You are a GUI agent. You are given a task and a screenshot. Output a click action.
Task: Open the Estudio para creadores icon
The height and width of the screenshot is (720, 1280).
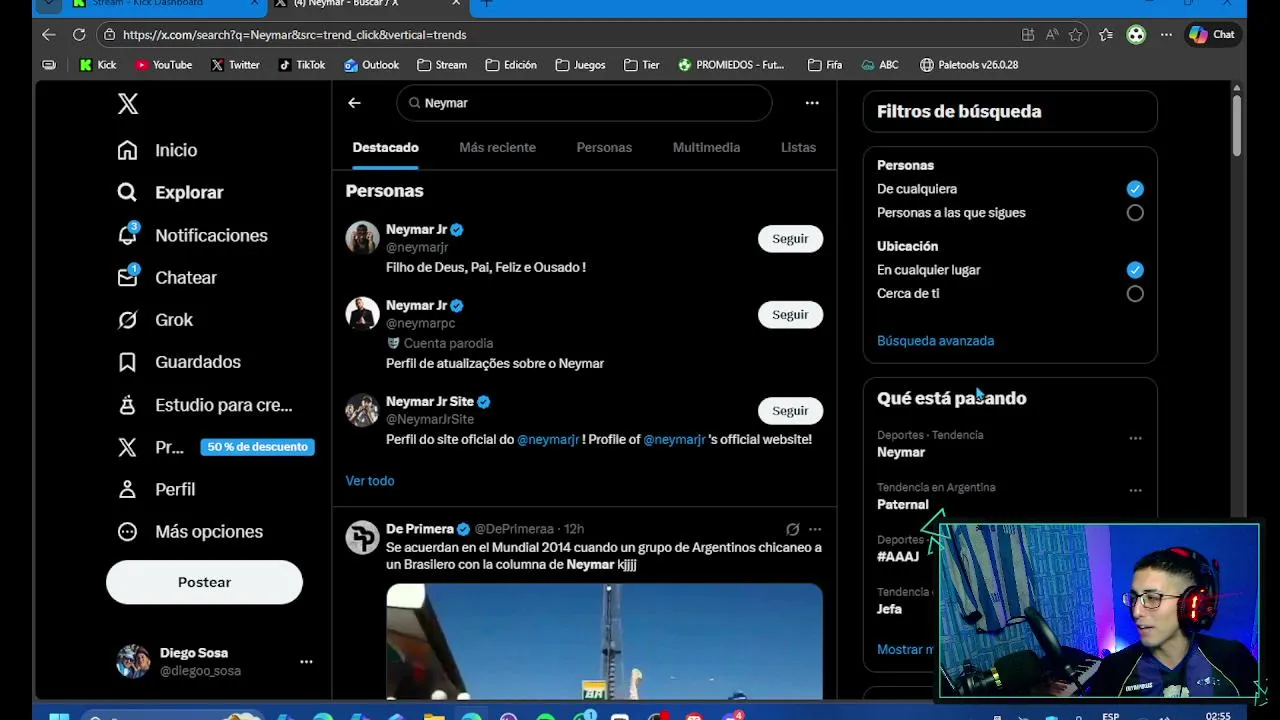[x=127, y=405]
